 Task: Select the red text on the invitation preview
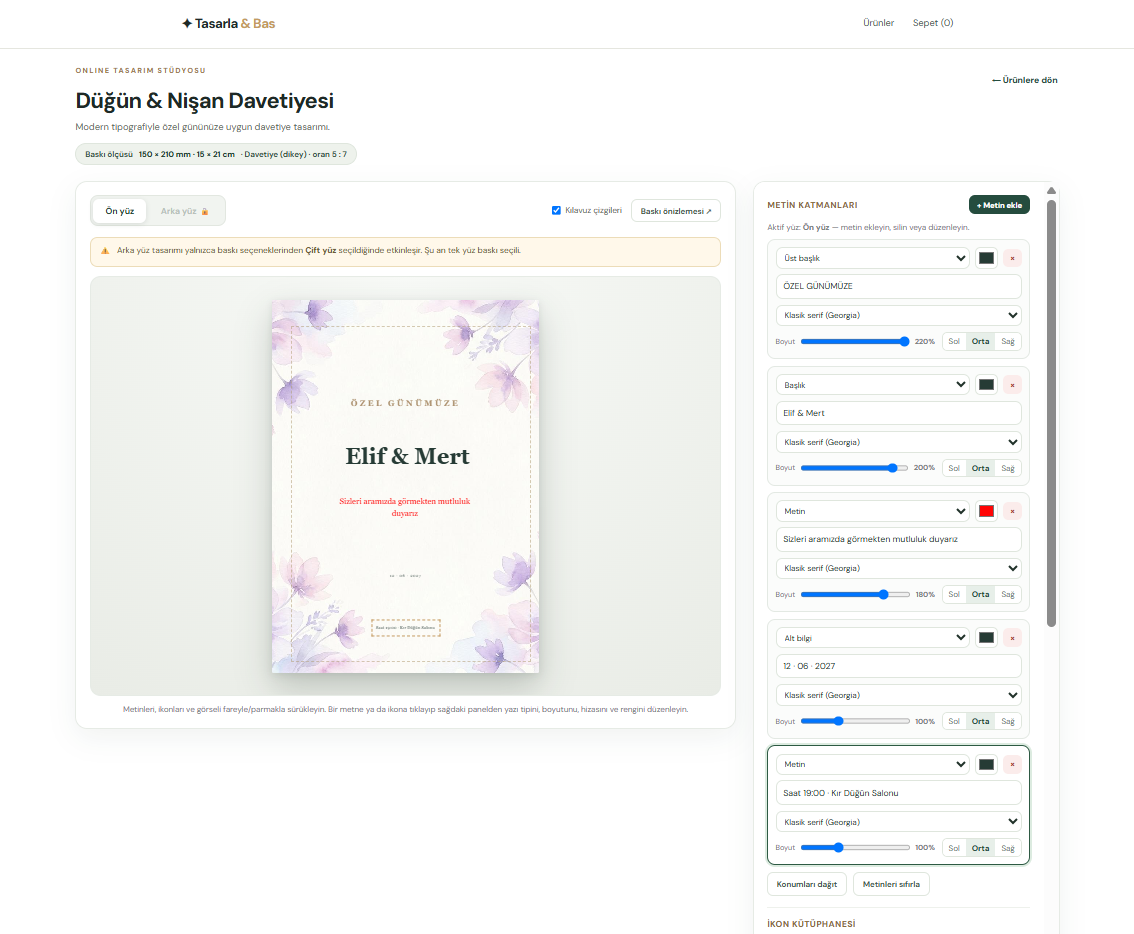coord(405,507)
